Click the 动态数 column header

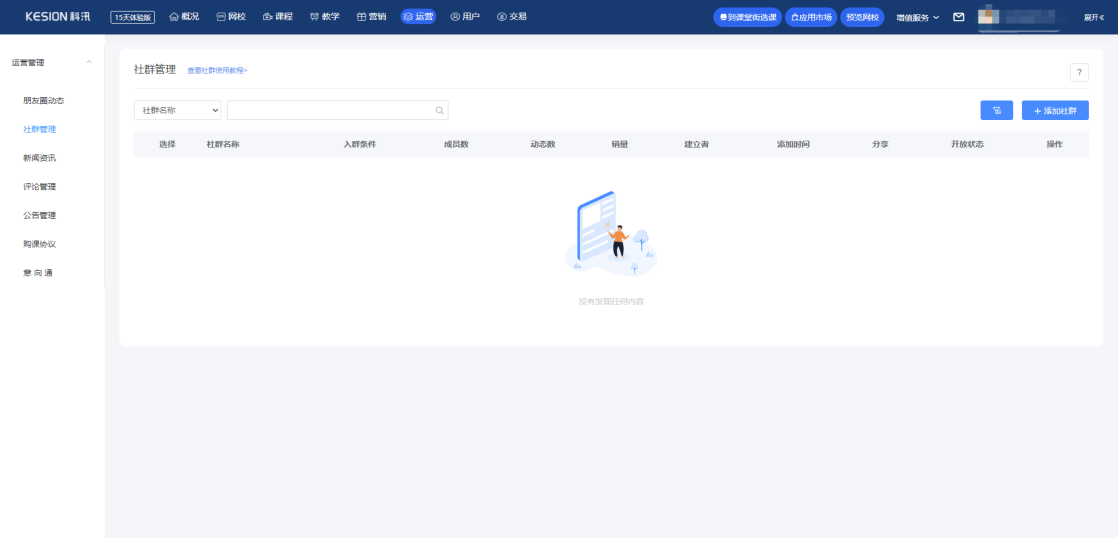click(543, 144)
